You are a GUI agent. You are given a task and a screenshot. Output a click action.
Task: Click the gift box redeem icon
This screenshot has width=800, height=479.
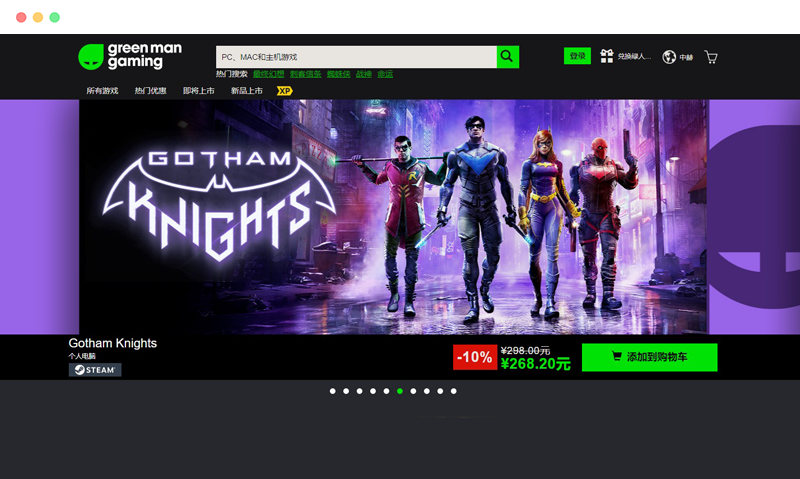click(607, 56)
